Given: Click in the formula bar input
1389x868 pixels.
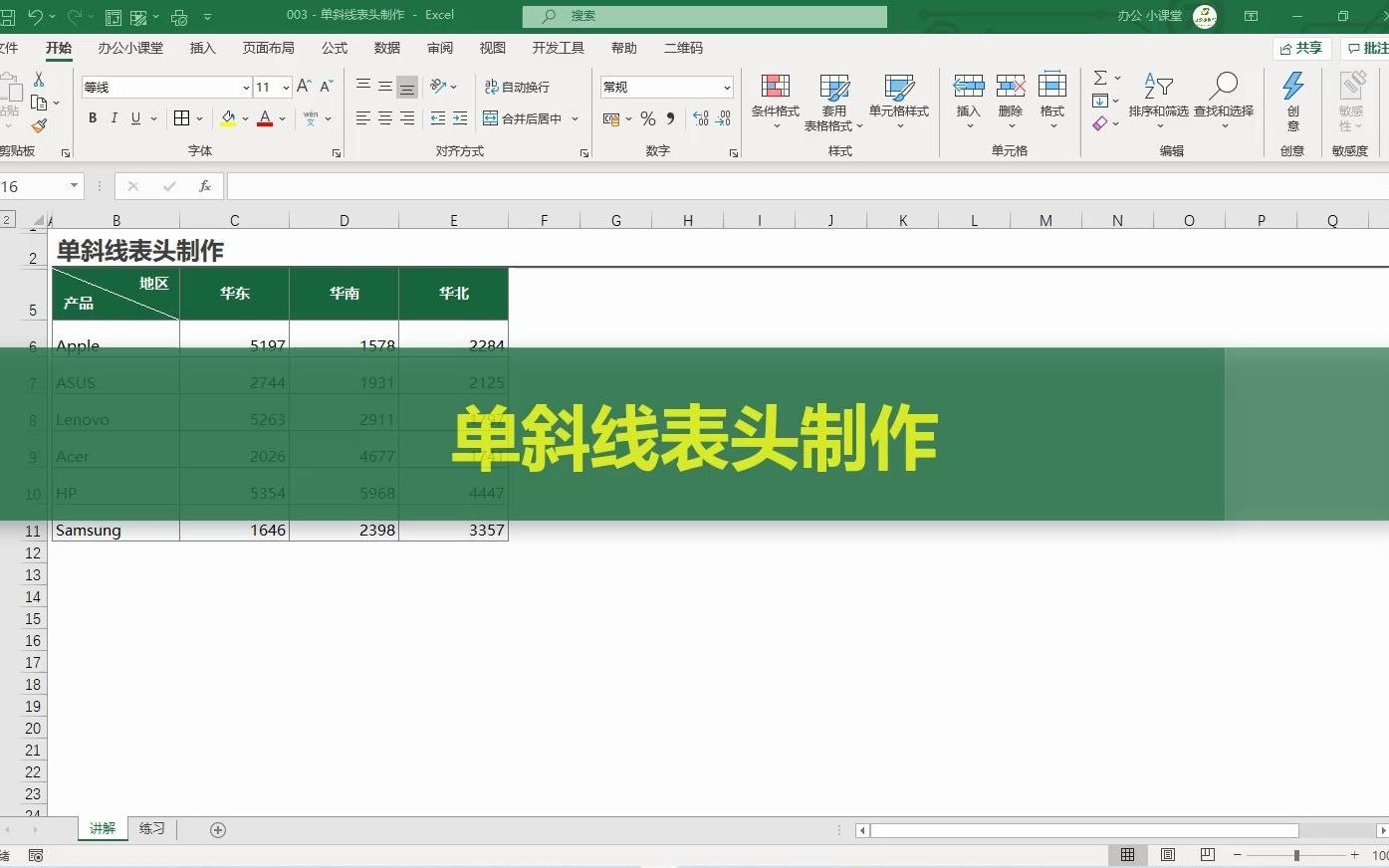Looking at the screenshot, I should click(x=807, y=186).
